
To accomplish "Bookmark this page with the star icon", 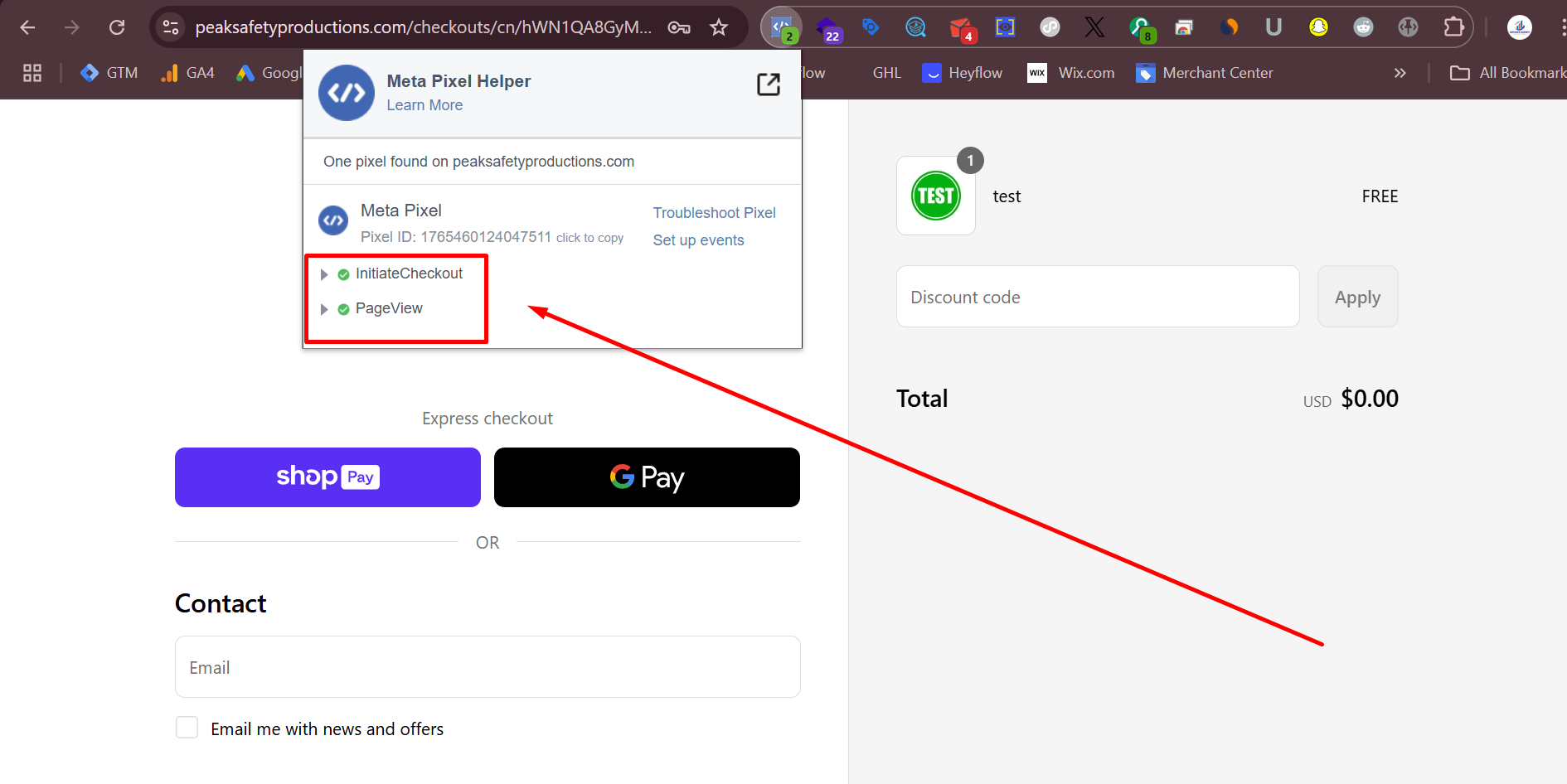I will click(x=719, y=27).
